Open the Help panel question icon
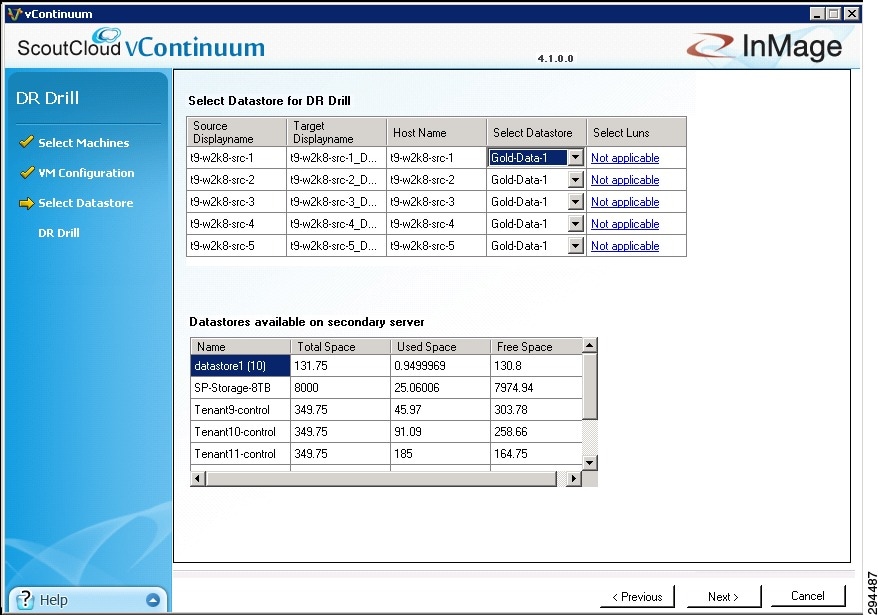The image size is (878, 615). pos(25,600)
